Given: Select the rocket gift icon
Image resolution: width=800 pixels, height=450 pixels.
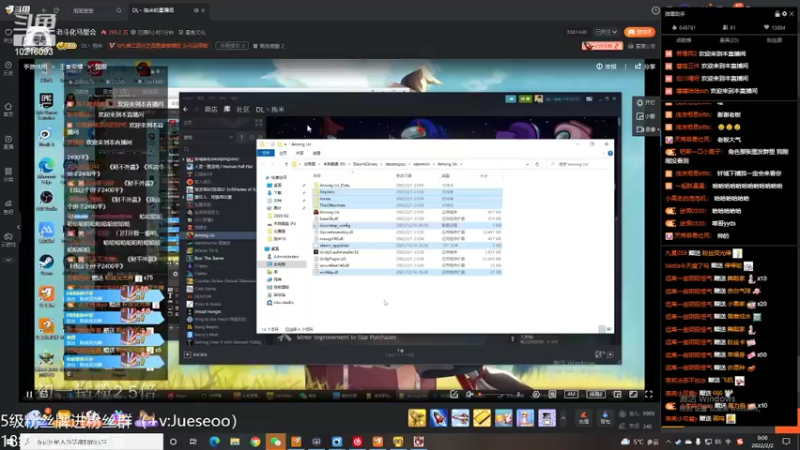Looking at the screenshot, I should pos(438,418).
